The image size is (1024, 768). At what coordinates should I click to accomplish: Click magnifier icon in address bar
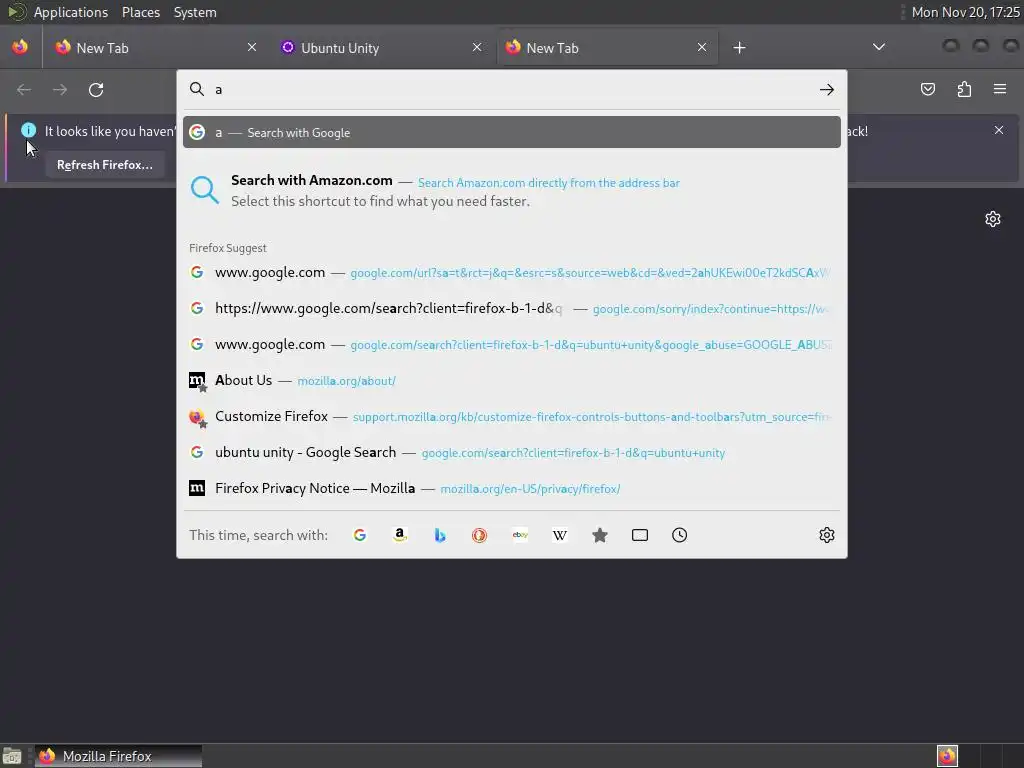pyautogui.click(x=197, y=89)
